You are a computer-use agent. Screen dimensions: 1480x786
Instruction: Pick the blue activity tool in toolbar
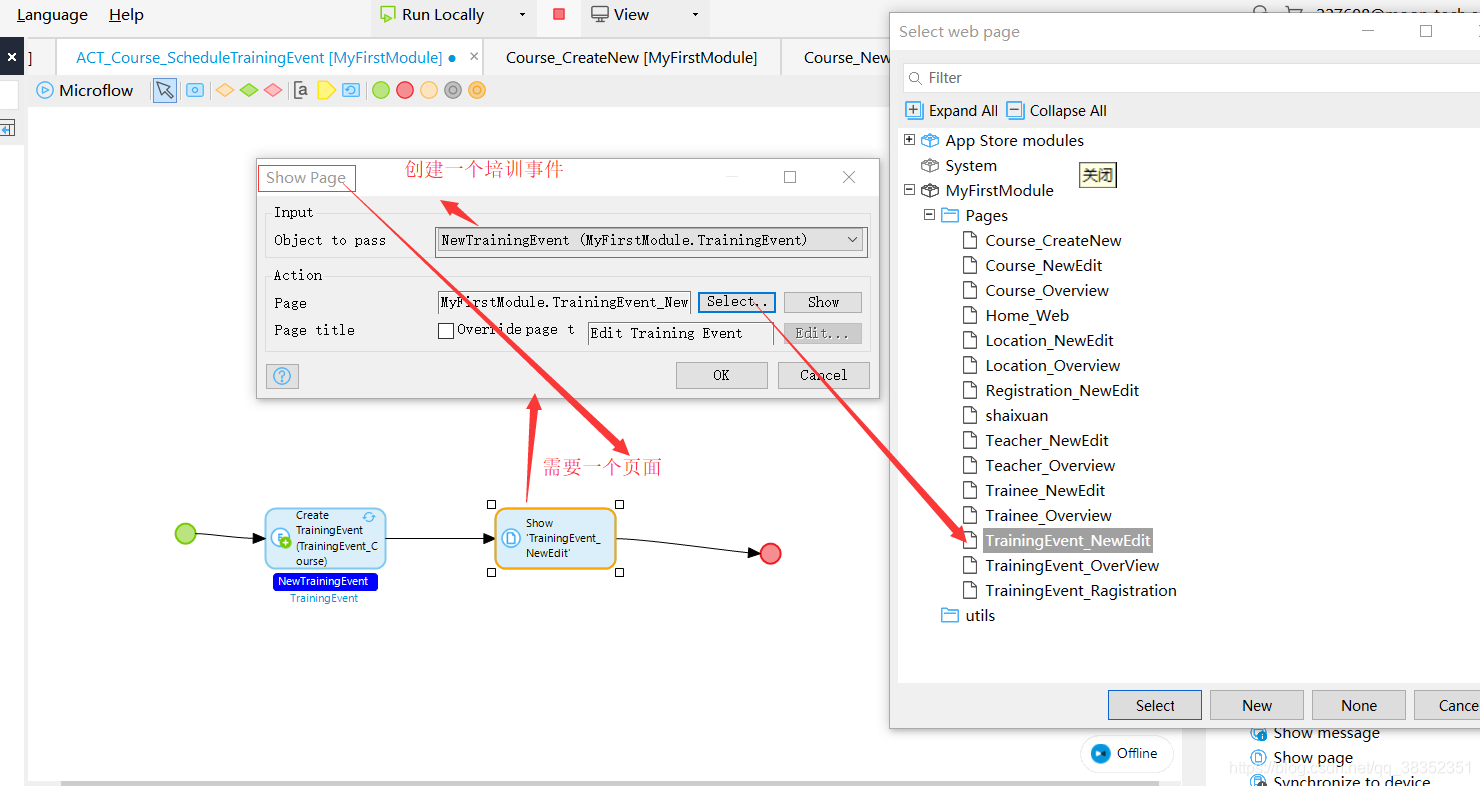tap(195, 90)
